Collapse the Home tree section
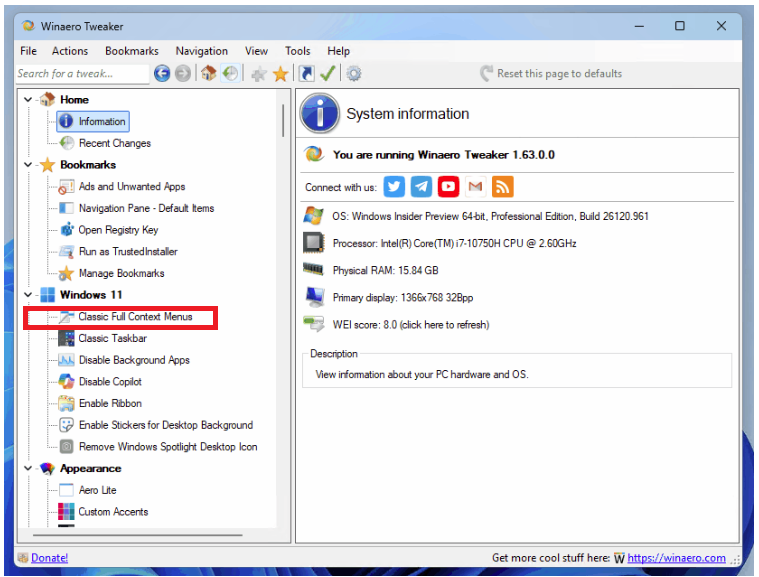 point(28,100)
